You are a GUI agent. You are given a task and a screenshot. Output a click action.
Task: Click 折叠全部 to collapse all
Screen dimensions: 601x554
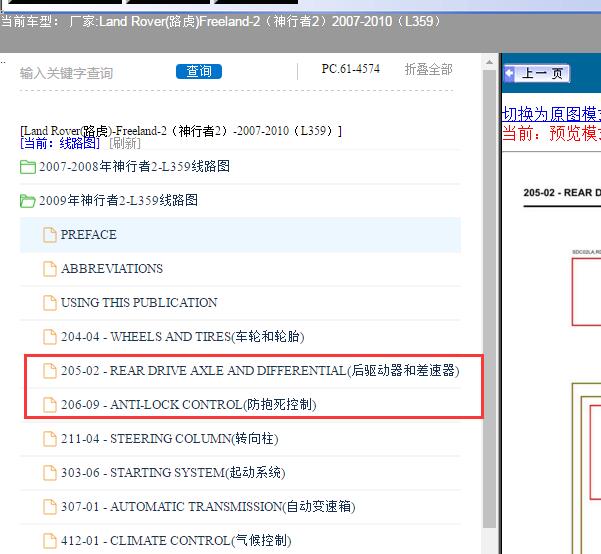pyautogui.click(x=429, y=69)
